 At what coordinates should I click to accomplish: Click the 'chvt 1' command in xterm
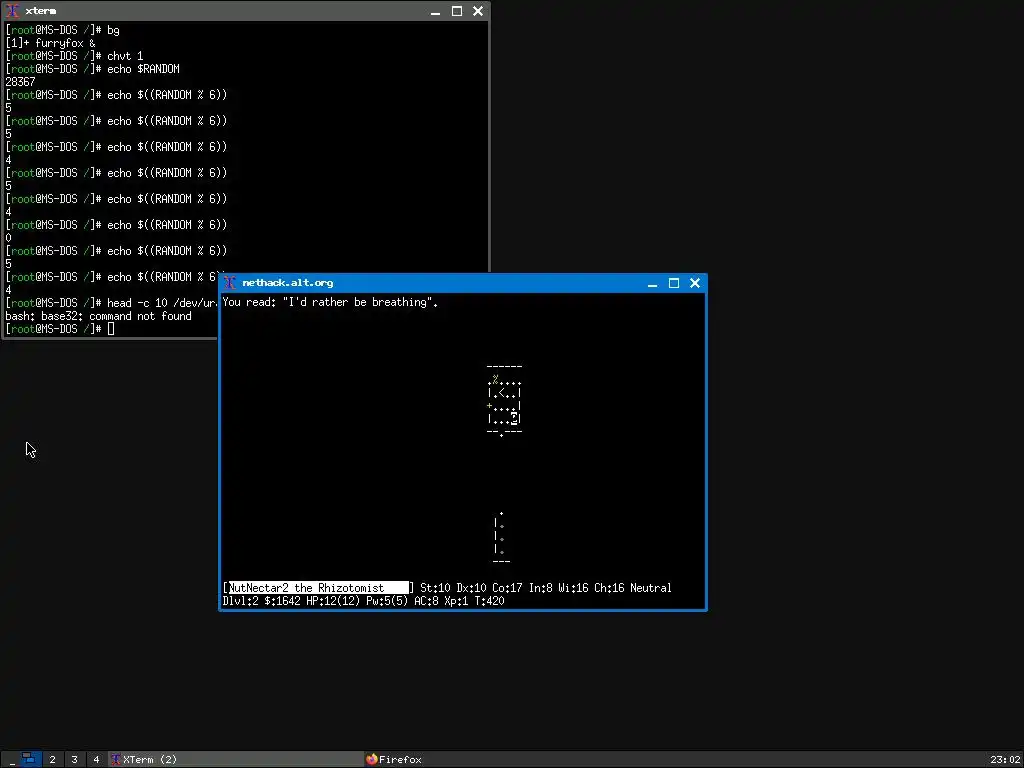125,56
